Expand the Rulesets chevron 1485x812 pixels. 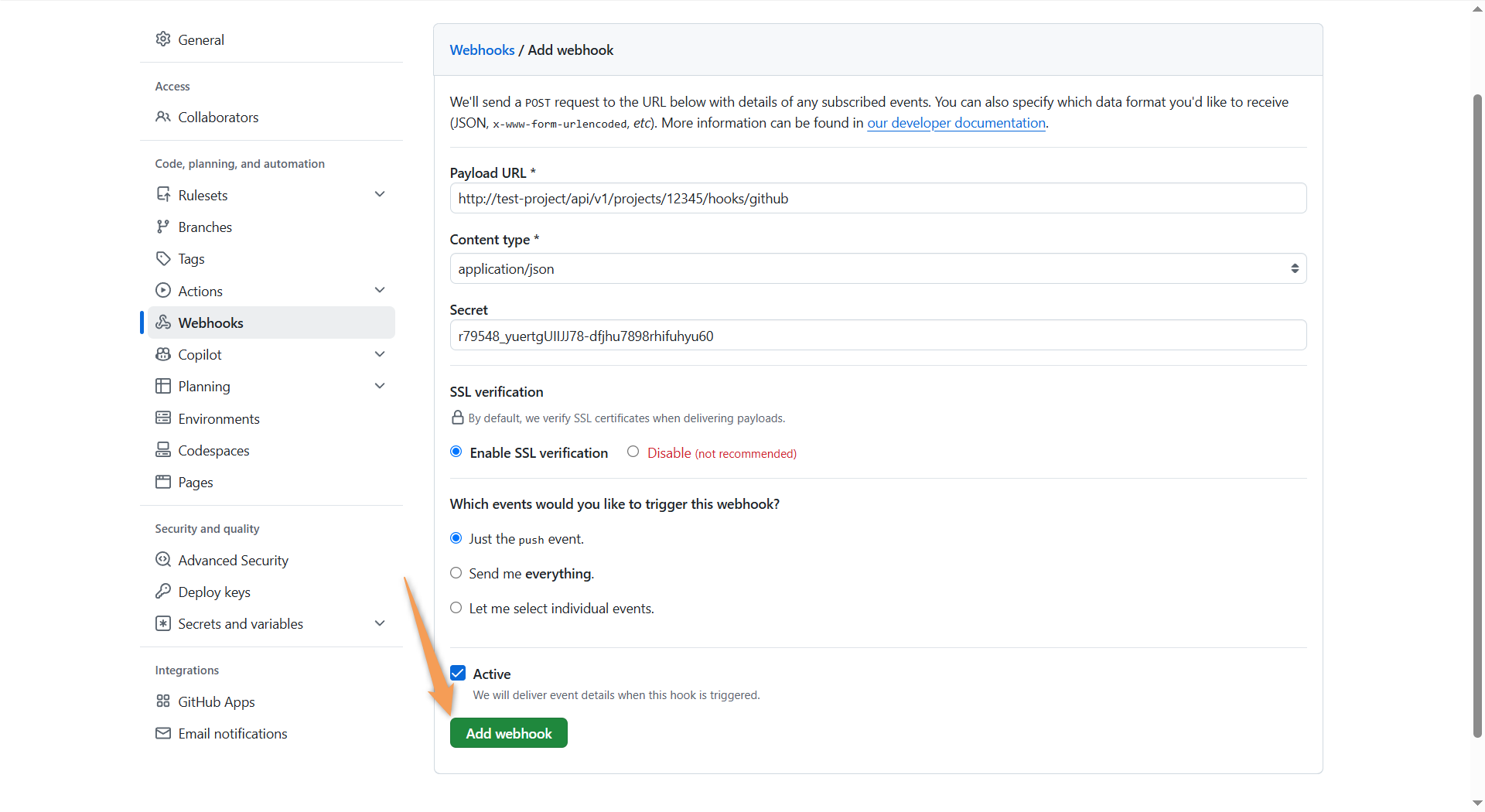pyautogui.click(x=380, y=194)
